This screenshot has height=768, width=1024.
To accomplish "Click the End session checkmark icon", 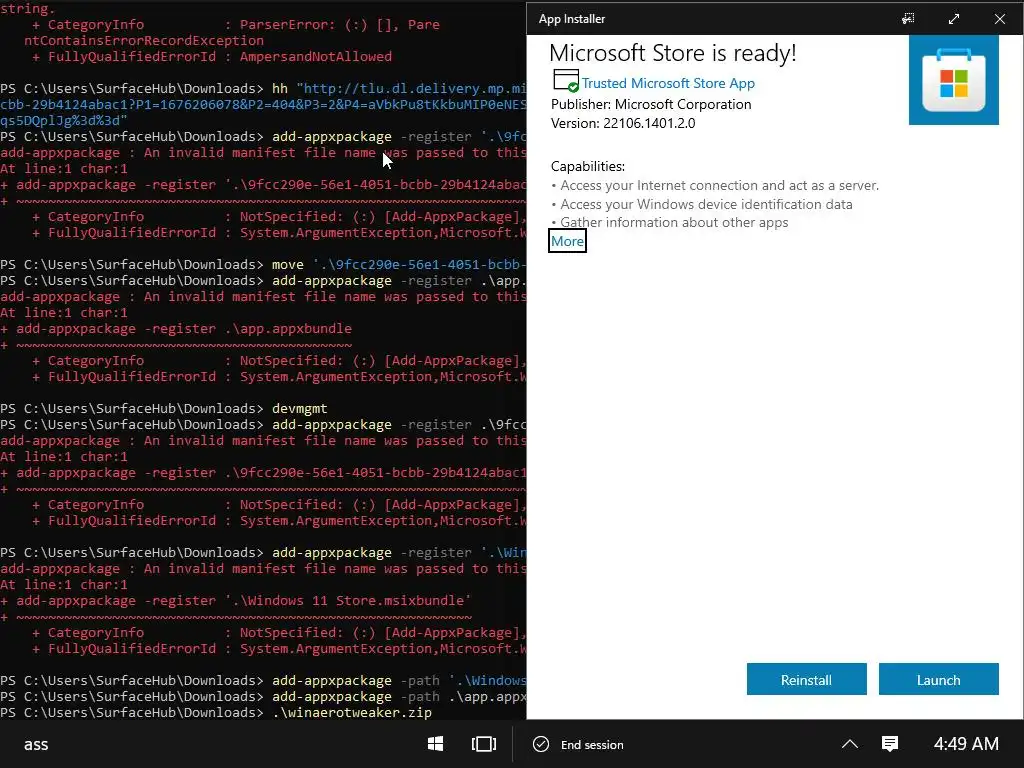I will click(541, 744).
